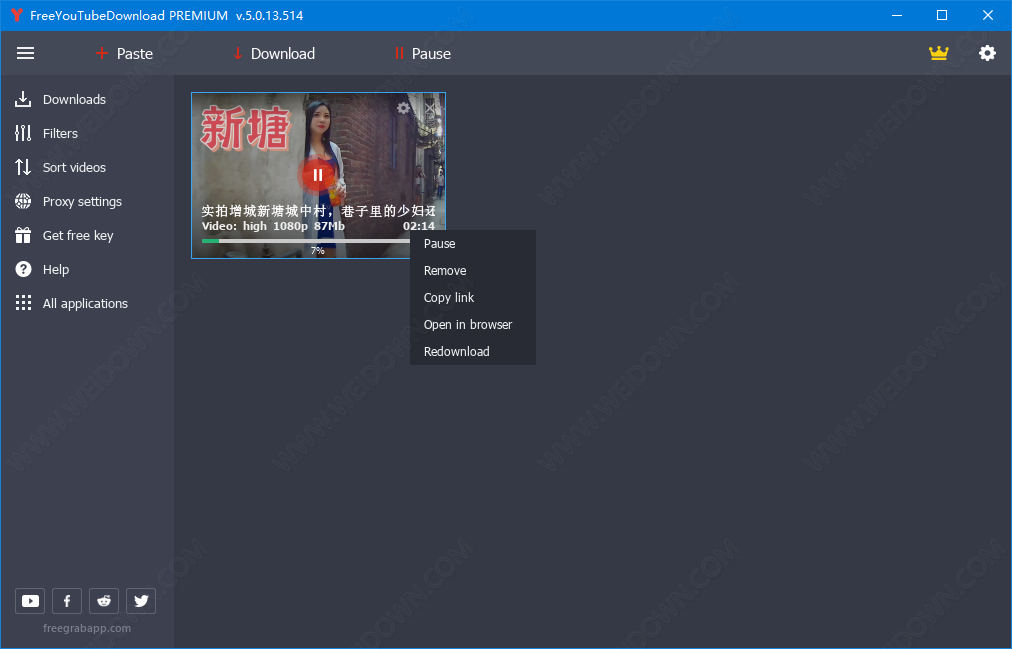Screen dimensions: 1012x649
Task: Visit freegrabapp.com link
Action: (x=86, y=628)
